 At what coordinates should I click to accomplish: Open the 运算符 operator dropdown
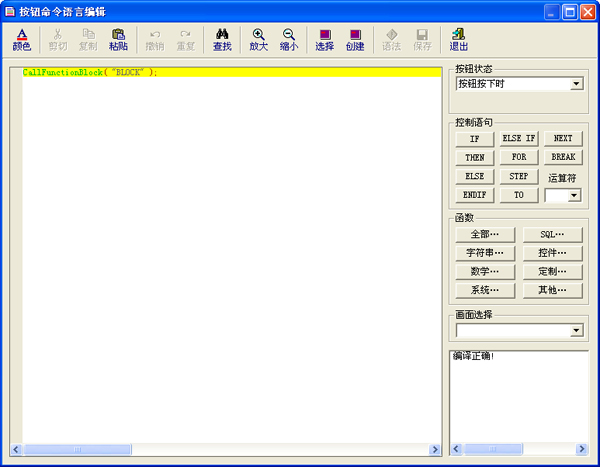pos(573,196)
